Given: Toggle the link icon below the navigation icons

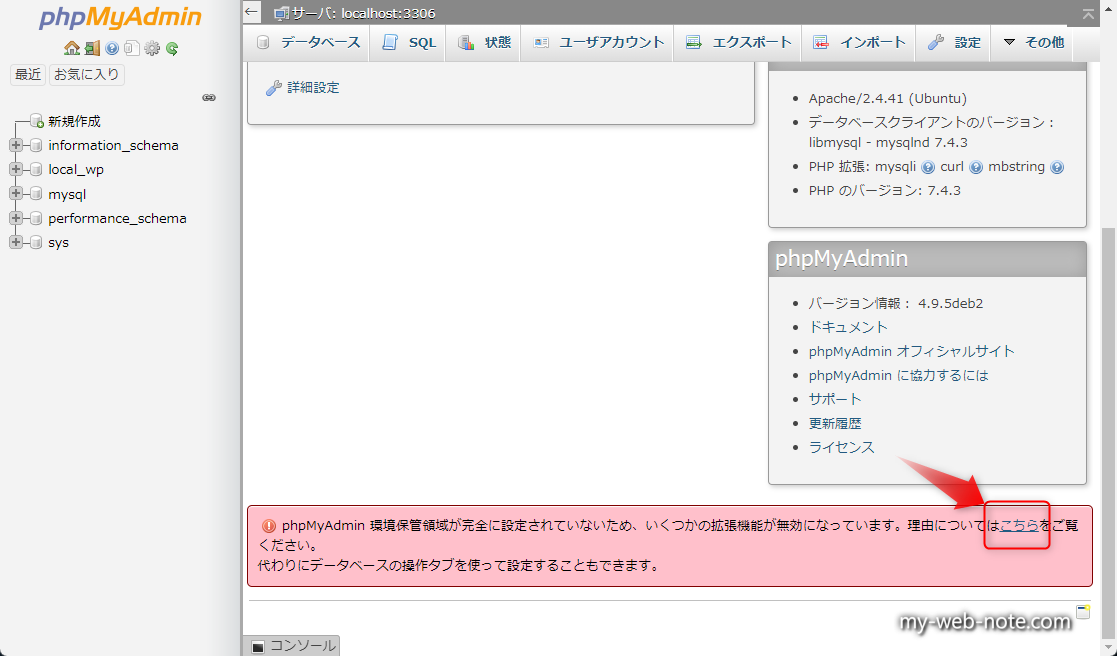Looking at the screenshot, I should (208, 96).
